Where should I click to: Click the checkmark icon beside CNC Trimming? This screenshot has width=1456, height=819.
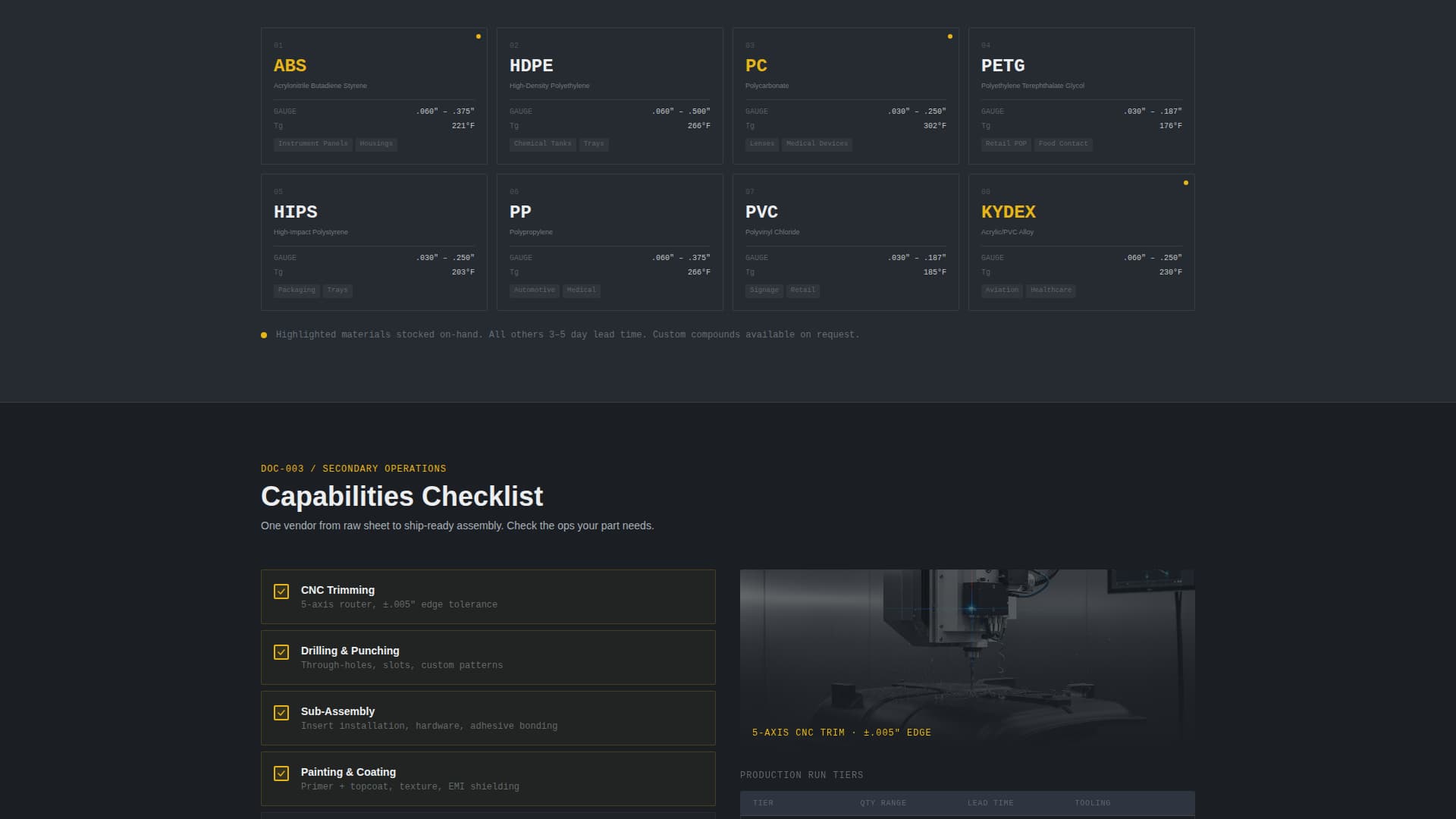coord(282,591)
